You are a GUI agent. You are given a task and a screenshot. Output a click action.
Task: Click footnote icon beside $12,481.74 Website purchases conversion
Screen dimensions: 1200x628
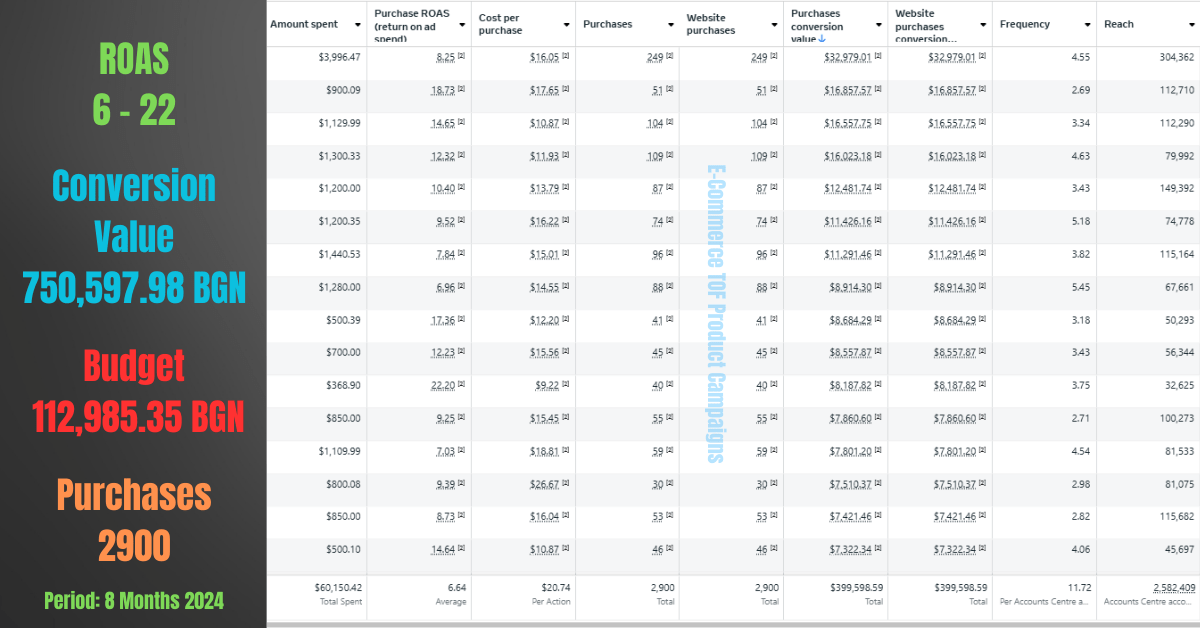click(x=982, y=189)
